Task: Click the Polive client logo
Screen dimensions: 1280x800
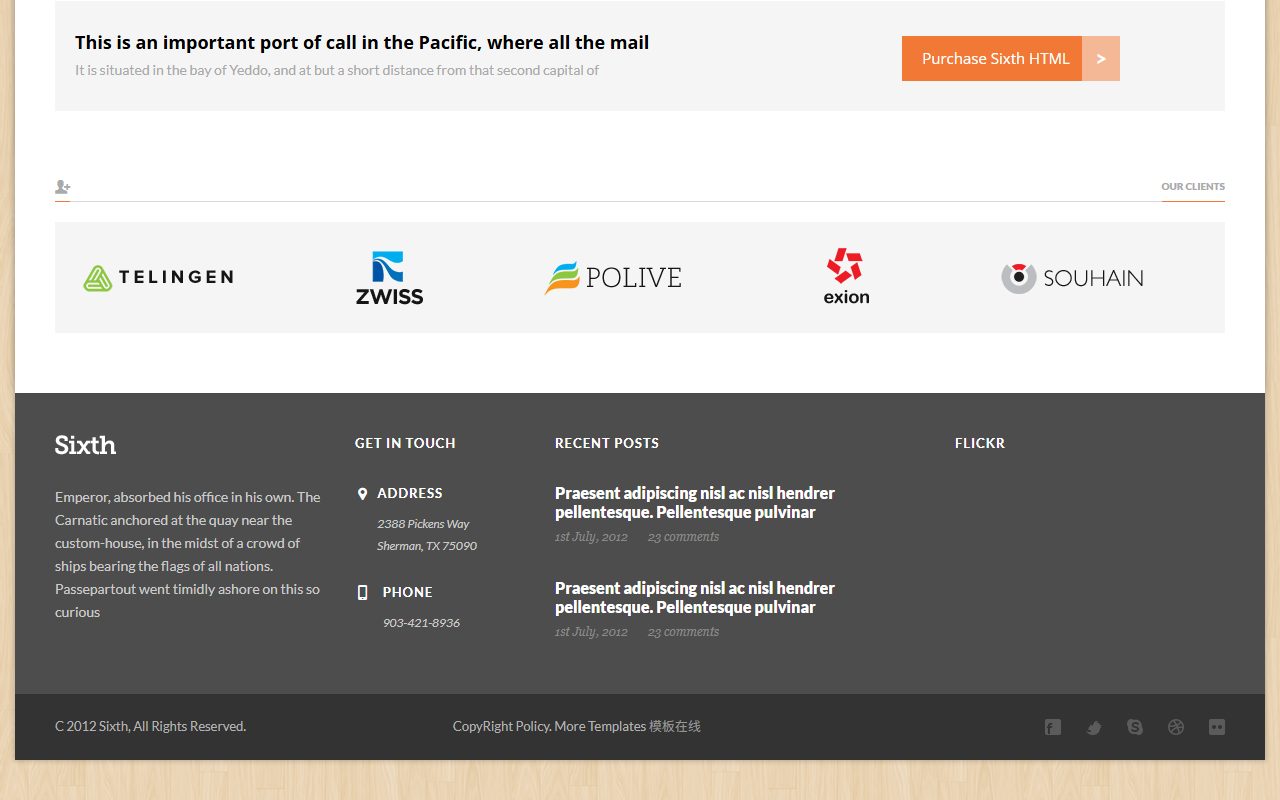Action: pyautogui.click(x=613, y=278)
